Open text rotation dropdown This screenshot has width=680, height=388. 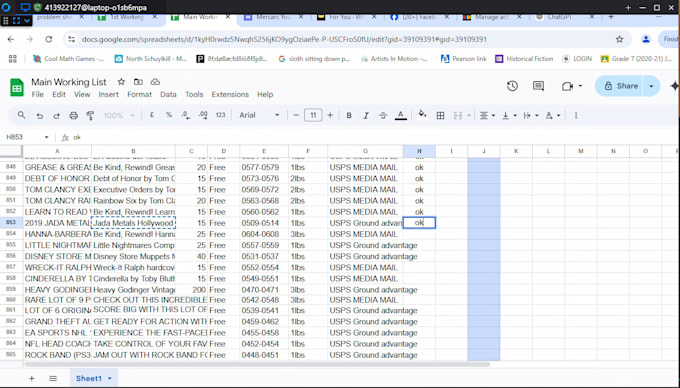[552, 115]
